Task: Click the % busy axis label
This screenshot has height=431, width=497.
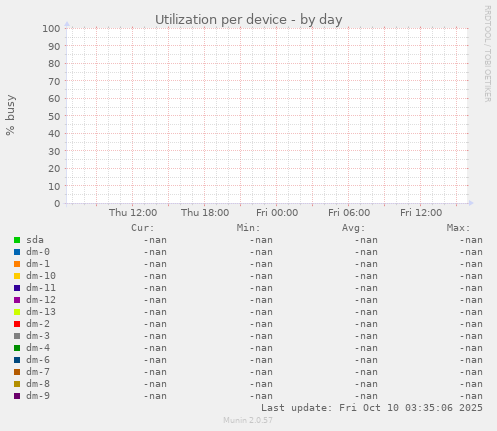Action: (10, 115)
